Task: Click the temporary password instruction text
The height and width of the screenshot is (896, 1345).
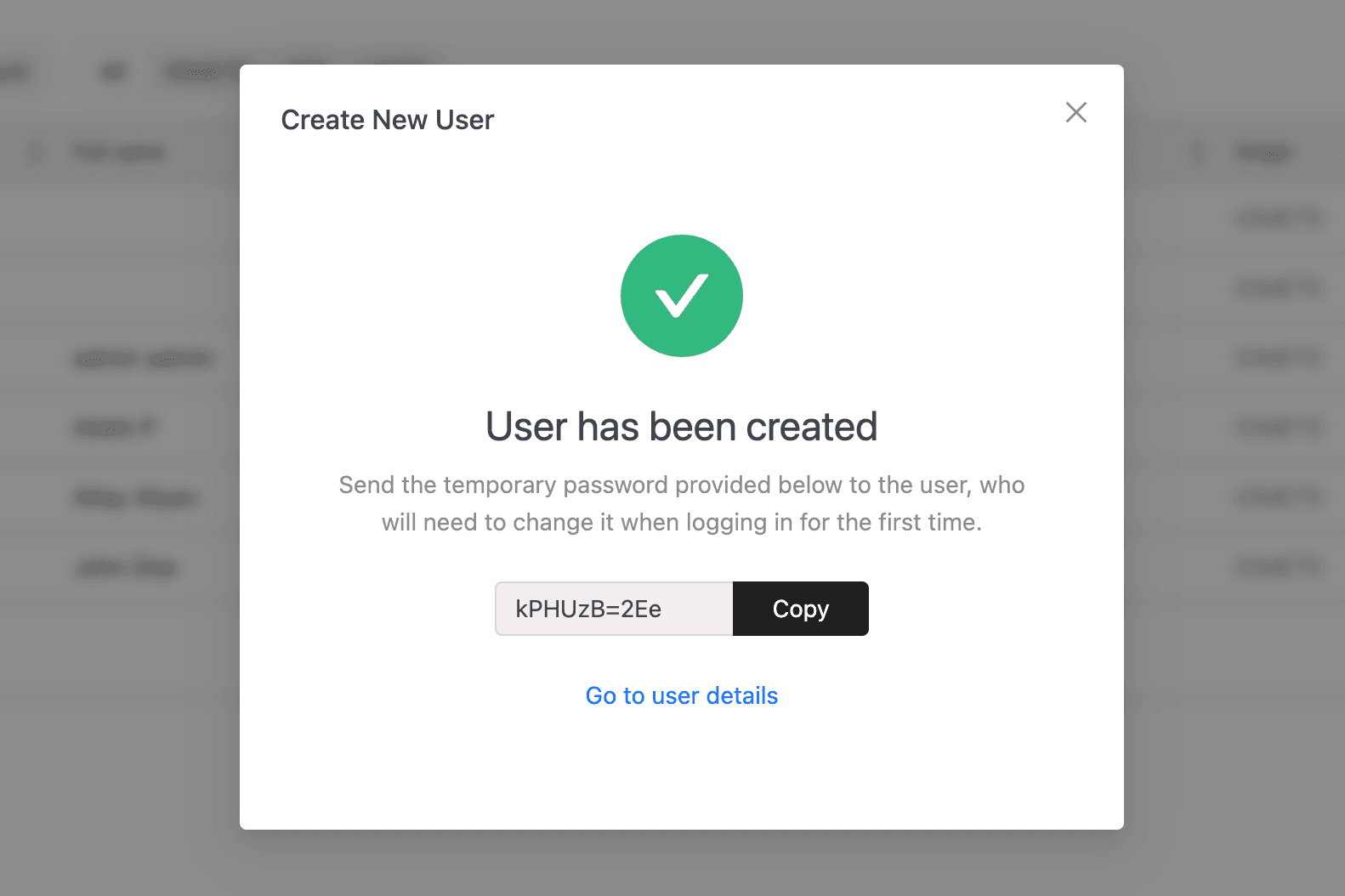Action: 681,503
